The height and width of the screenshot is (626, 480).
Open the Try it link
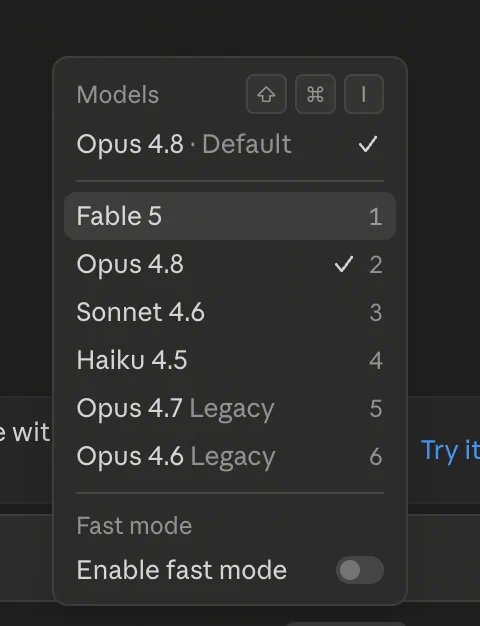450,451
